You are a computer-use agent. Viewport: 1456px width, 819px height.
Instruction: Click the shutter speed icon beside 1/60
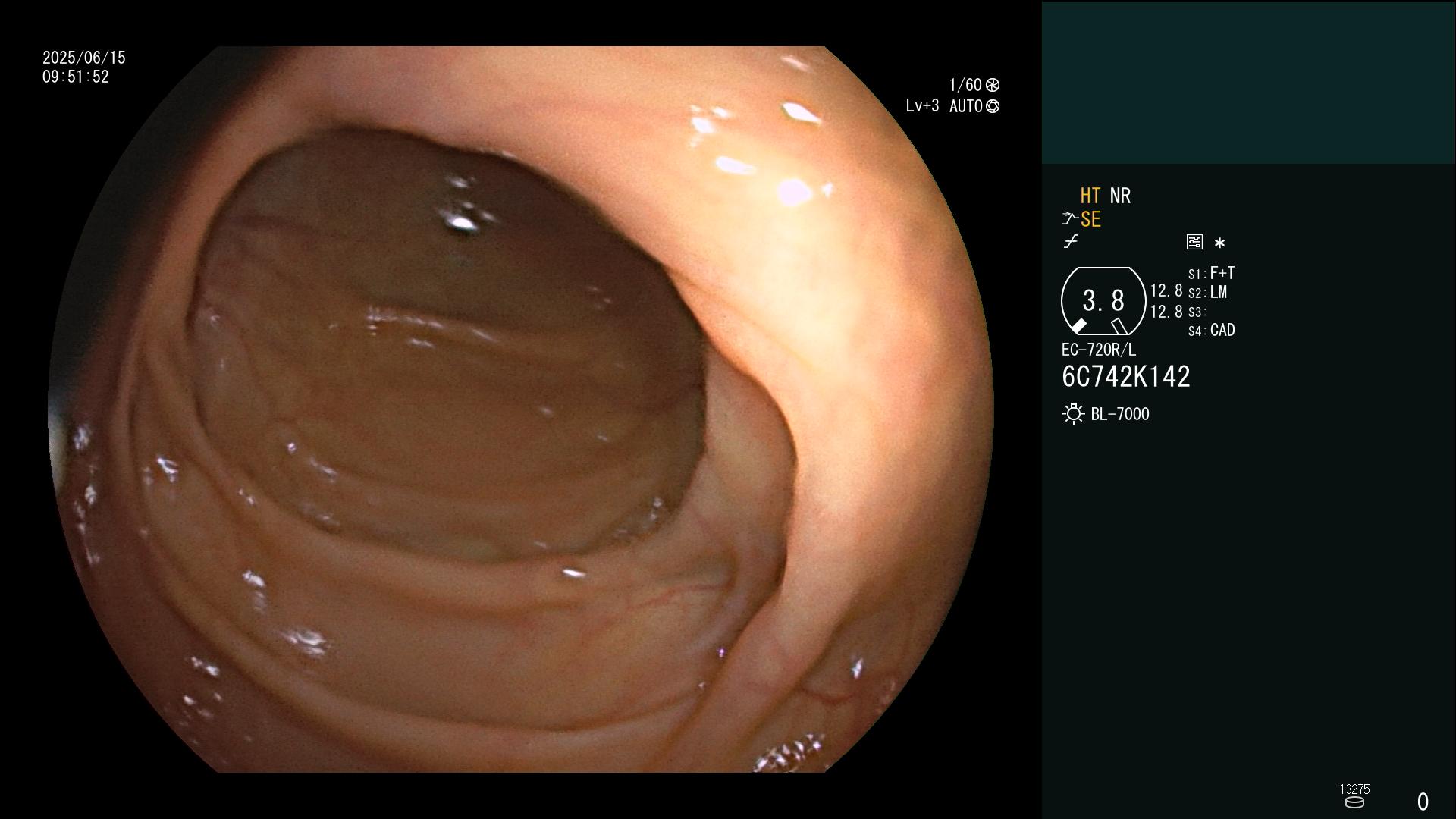coord(993,85)
